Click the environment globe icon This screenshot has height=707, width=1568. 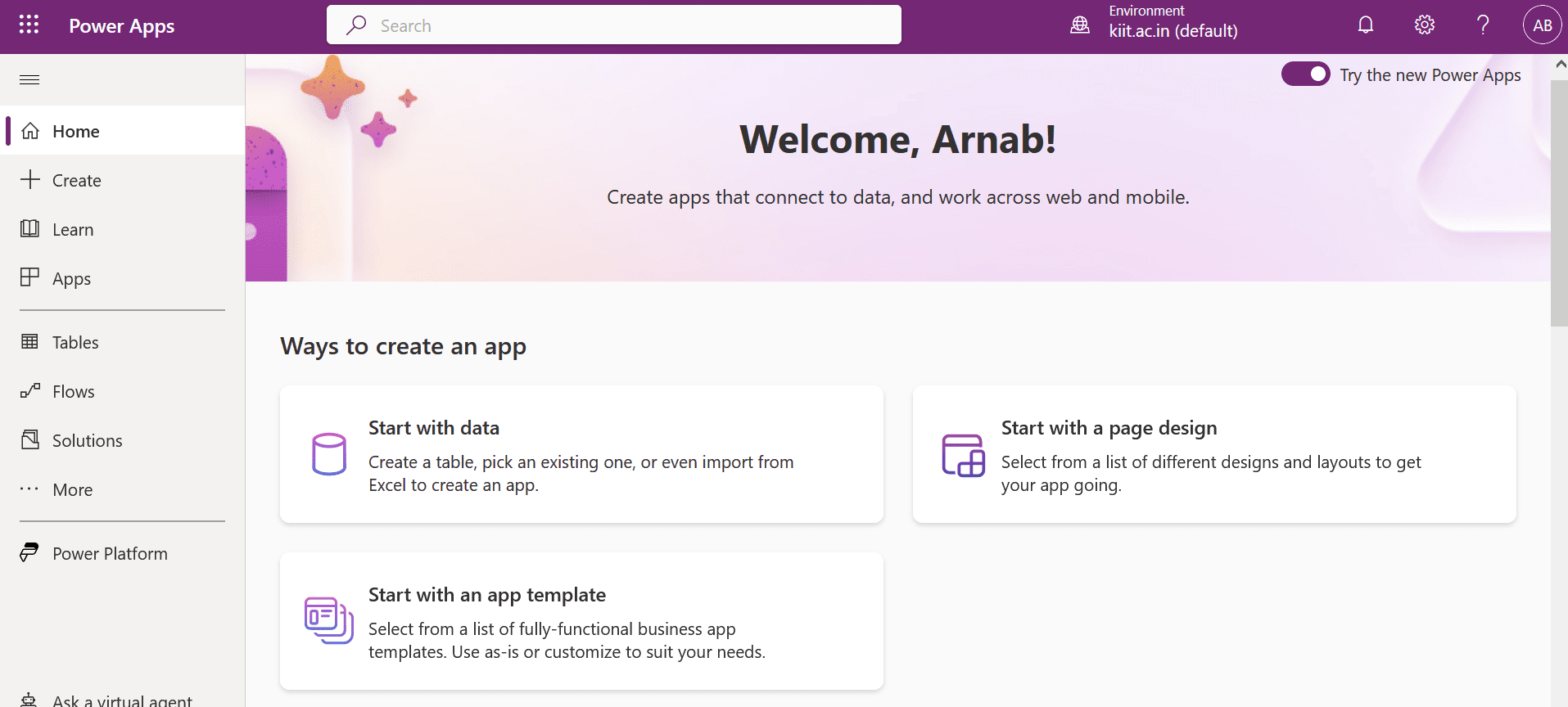[1080, 25]
